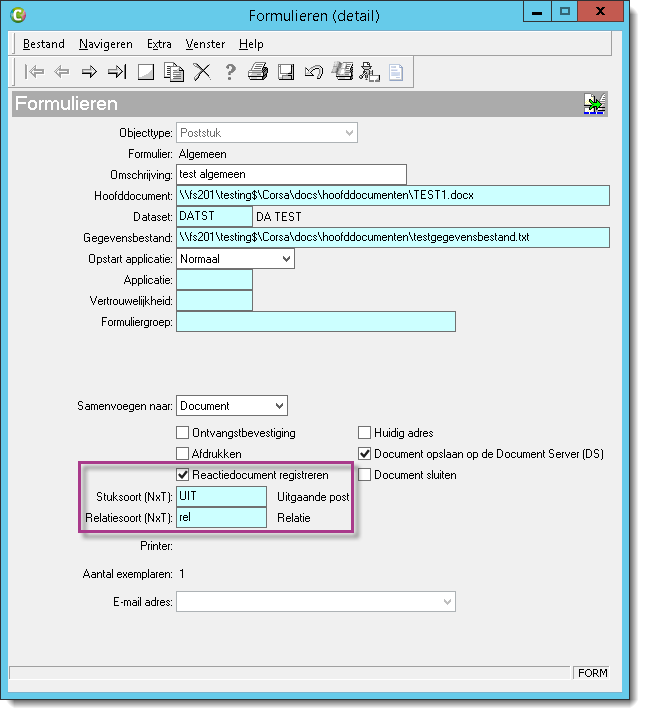
Task: Open help via question mark icon
Action: coord(230,72)
